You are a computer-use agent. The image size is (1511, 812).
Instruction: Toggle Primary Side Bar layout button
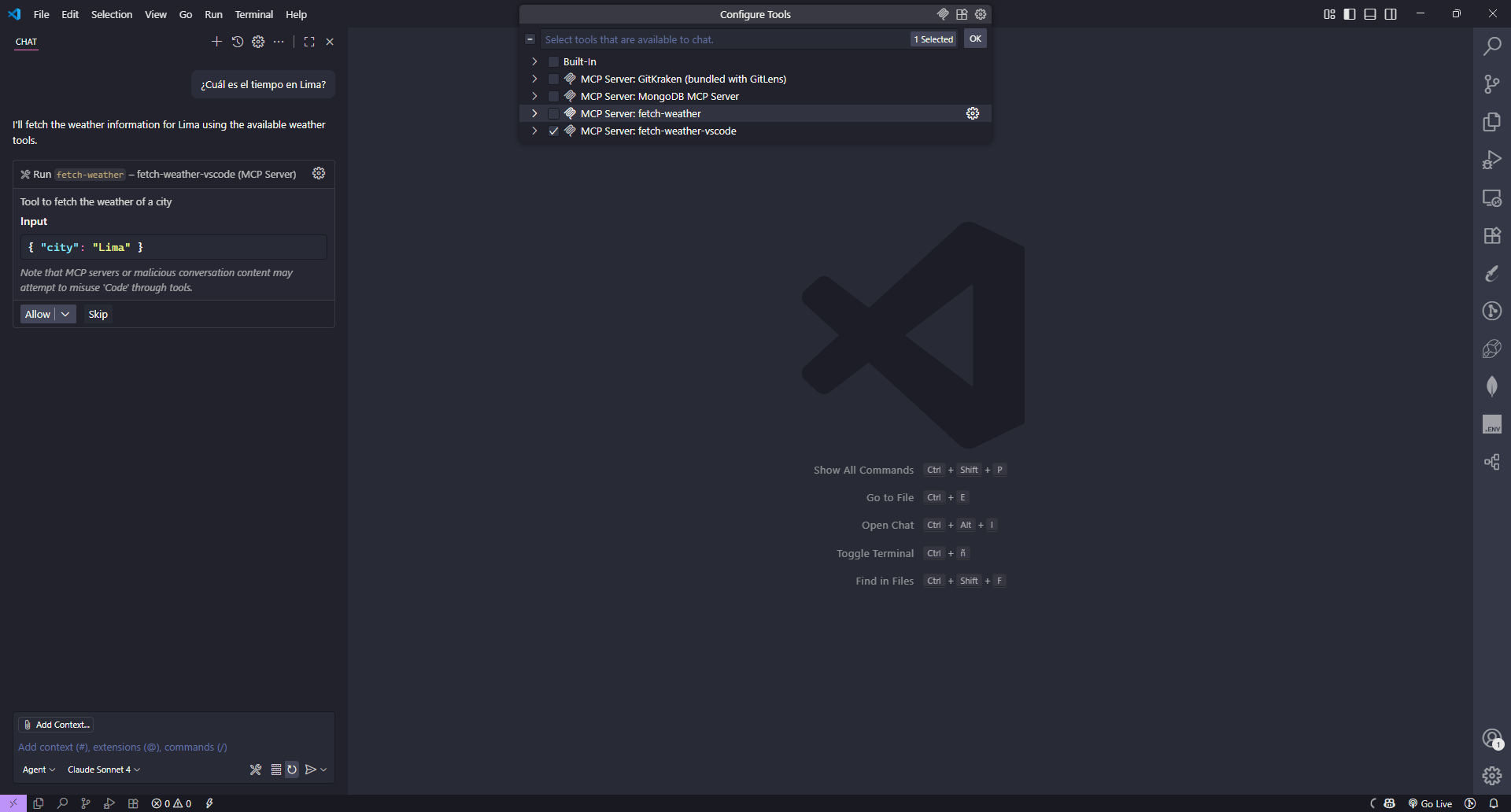(1350, 14)
